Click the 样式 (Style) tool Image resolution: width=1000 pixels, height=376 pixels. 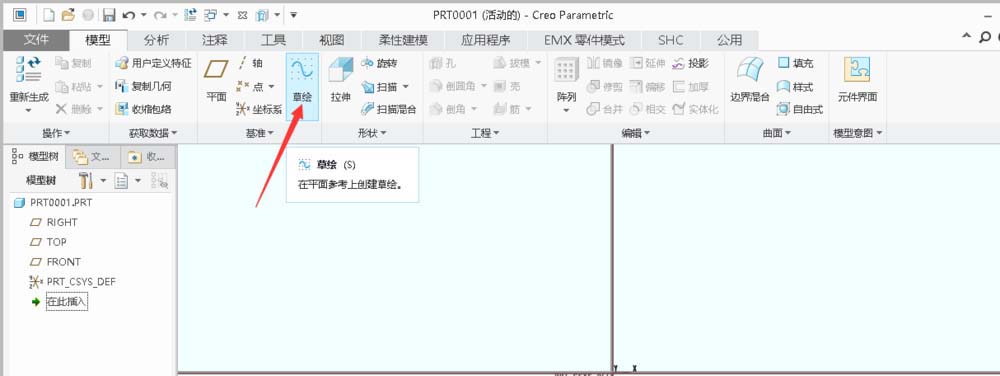pos(795,86)
